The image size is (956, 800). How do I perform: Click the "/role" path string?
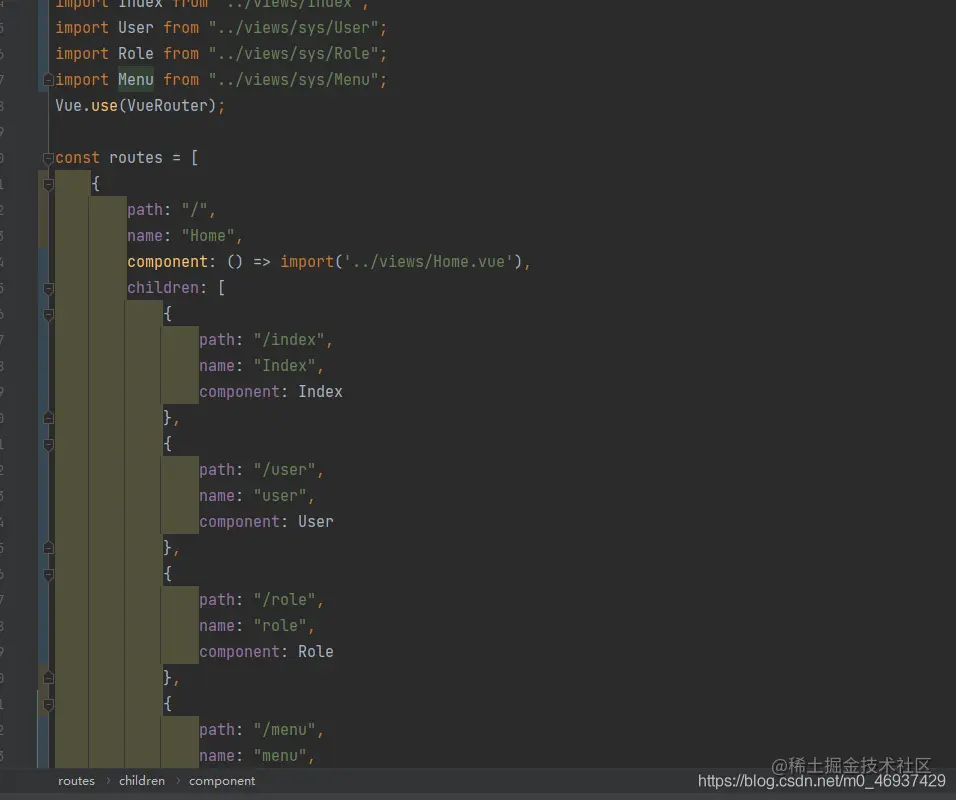[285, 600]
